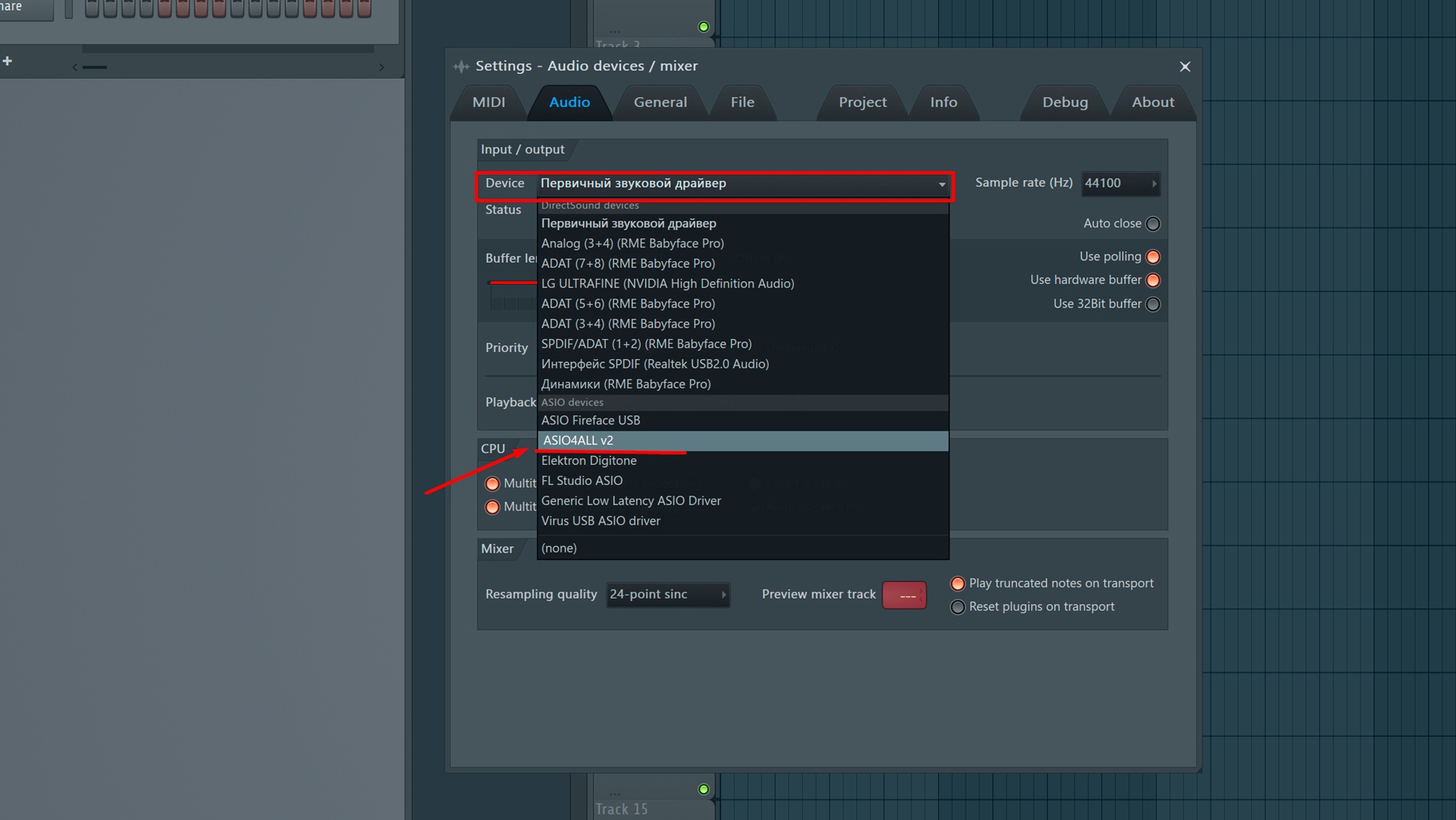Select Generic Low Latency ASIO Driver
The height and width of the screenshot is (820, 1456).
point(743,501)
